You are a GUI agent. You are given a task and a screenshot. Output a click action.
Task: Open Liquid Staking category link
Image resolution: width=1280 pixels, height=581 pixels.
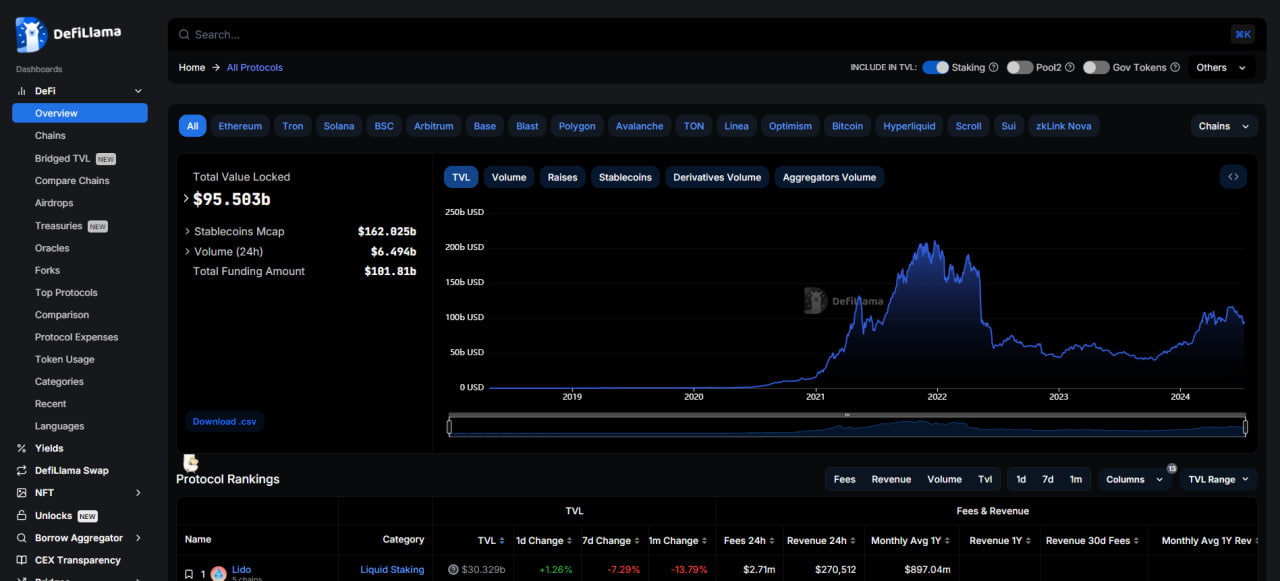[392, 570]
